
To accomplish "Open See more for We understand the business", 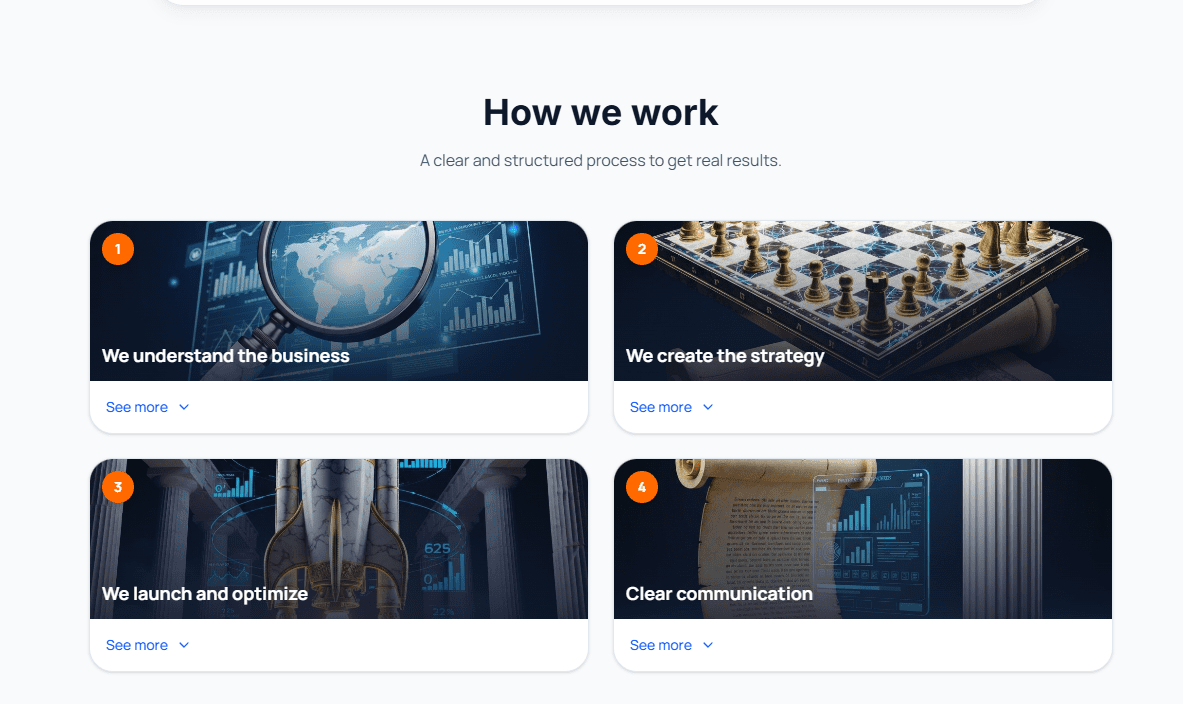I will [x=137, y=407].
